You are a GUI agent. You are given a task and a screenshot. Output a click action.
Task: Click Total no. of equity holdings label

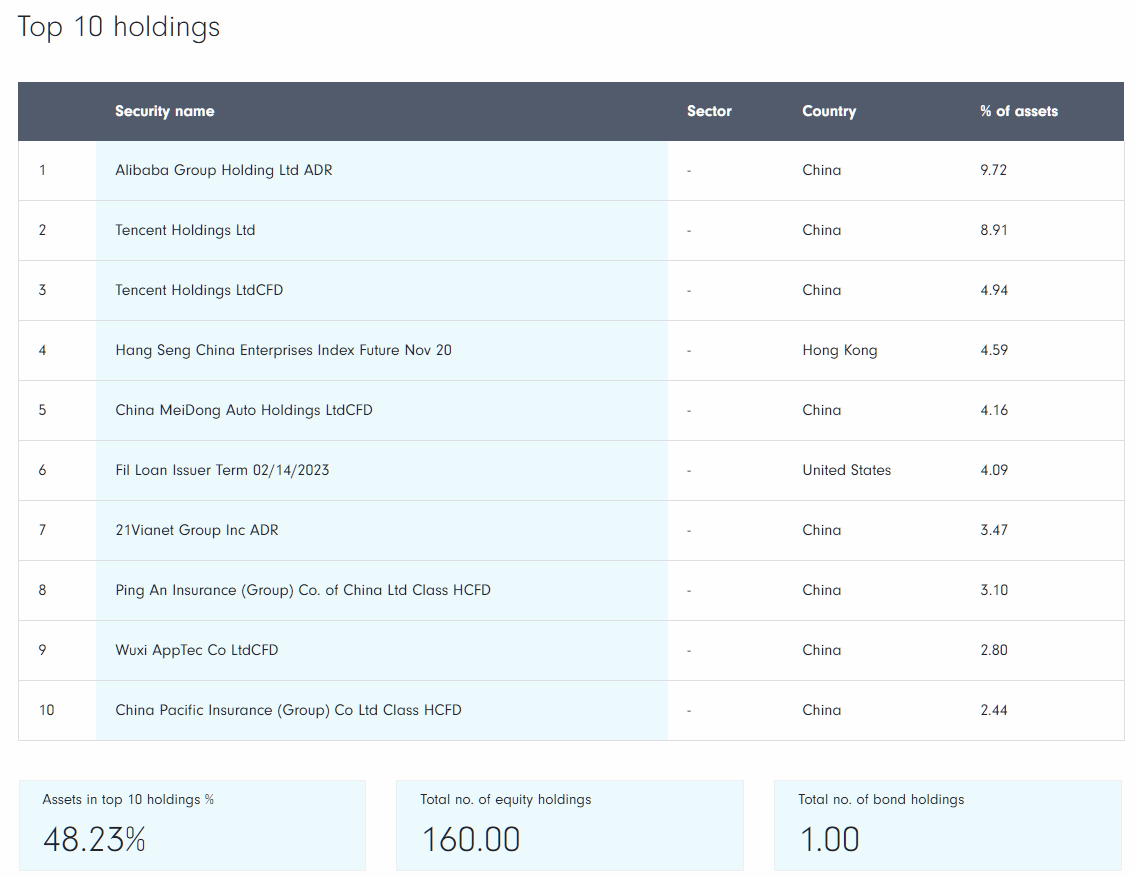click(x=506, y=800)
